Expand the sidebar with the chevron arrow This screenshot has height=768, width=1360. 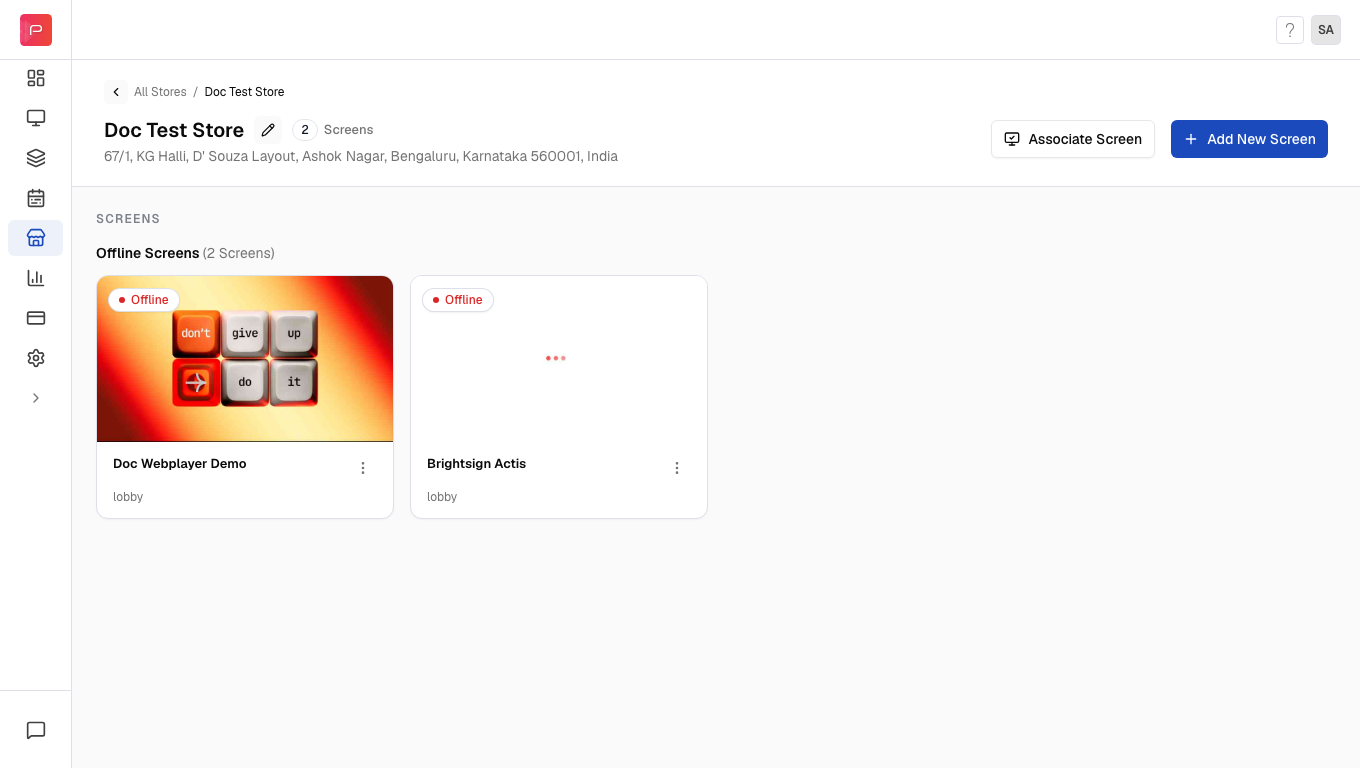pos(36,398)
